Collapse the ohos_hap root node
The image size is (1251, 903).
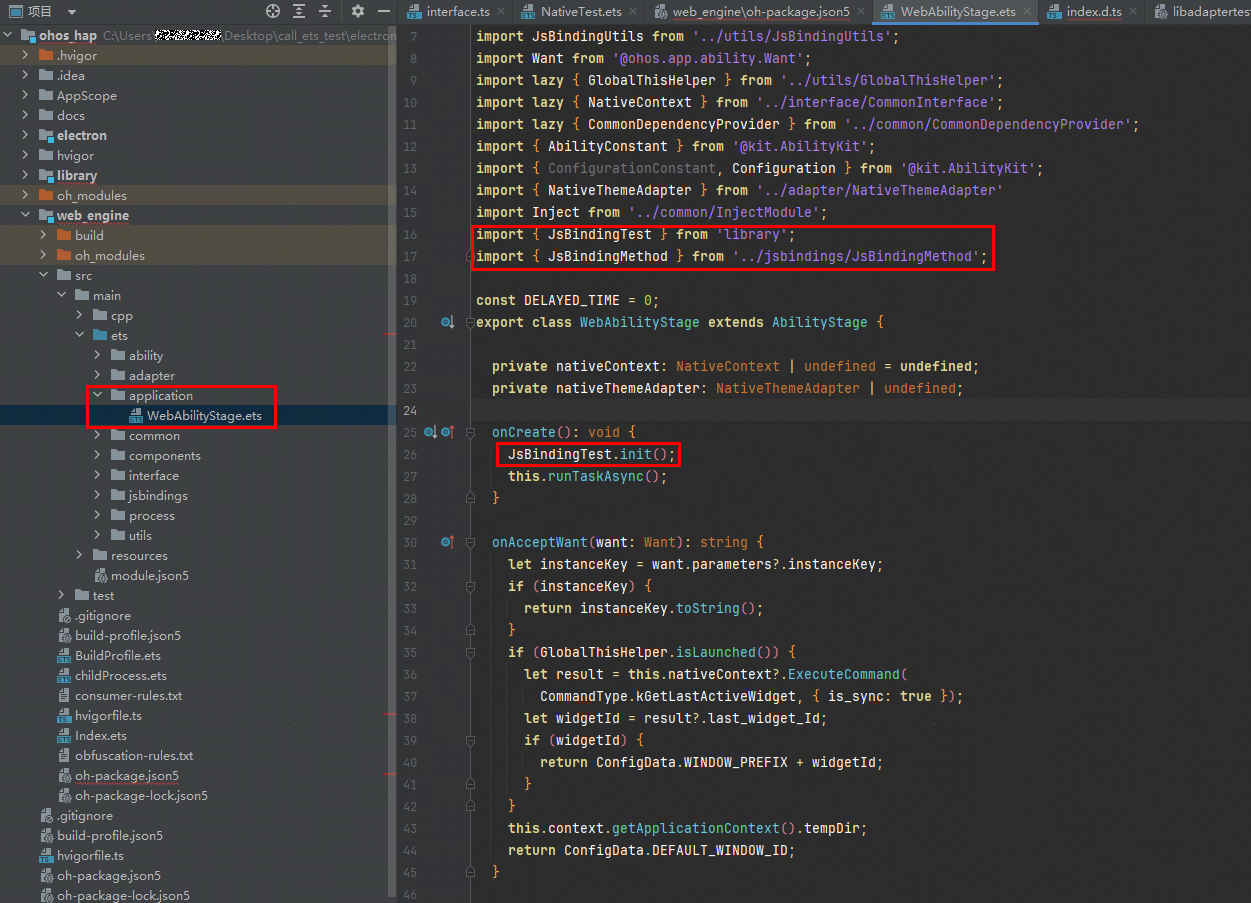9,35
